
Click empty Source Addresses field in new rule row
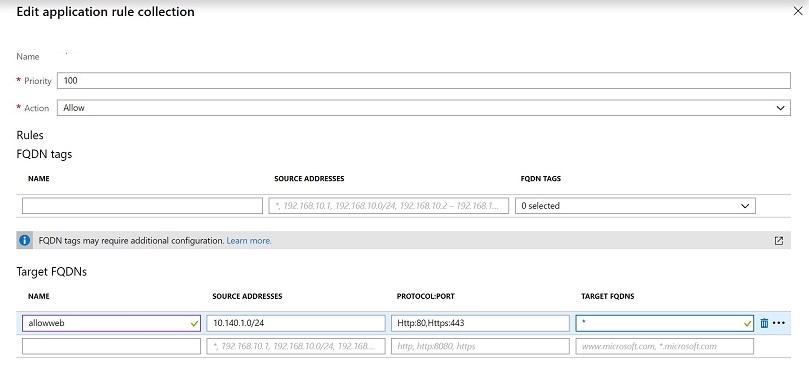click(x=296, y=346)
